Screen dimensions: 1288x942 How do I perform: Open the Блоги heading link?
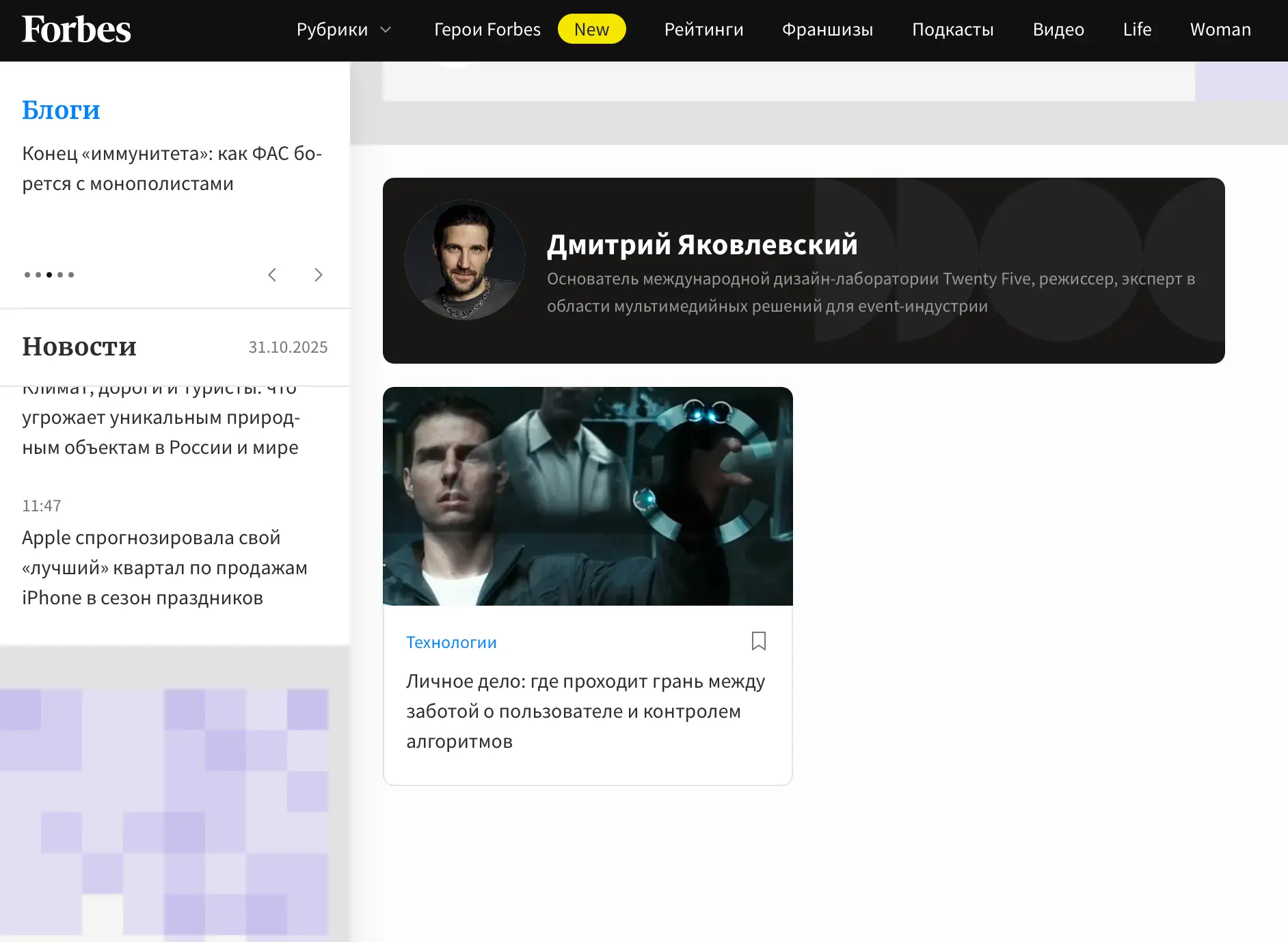coord(61,110)
